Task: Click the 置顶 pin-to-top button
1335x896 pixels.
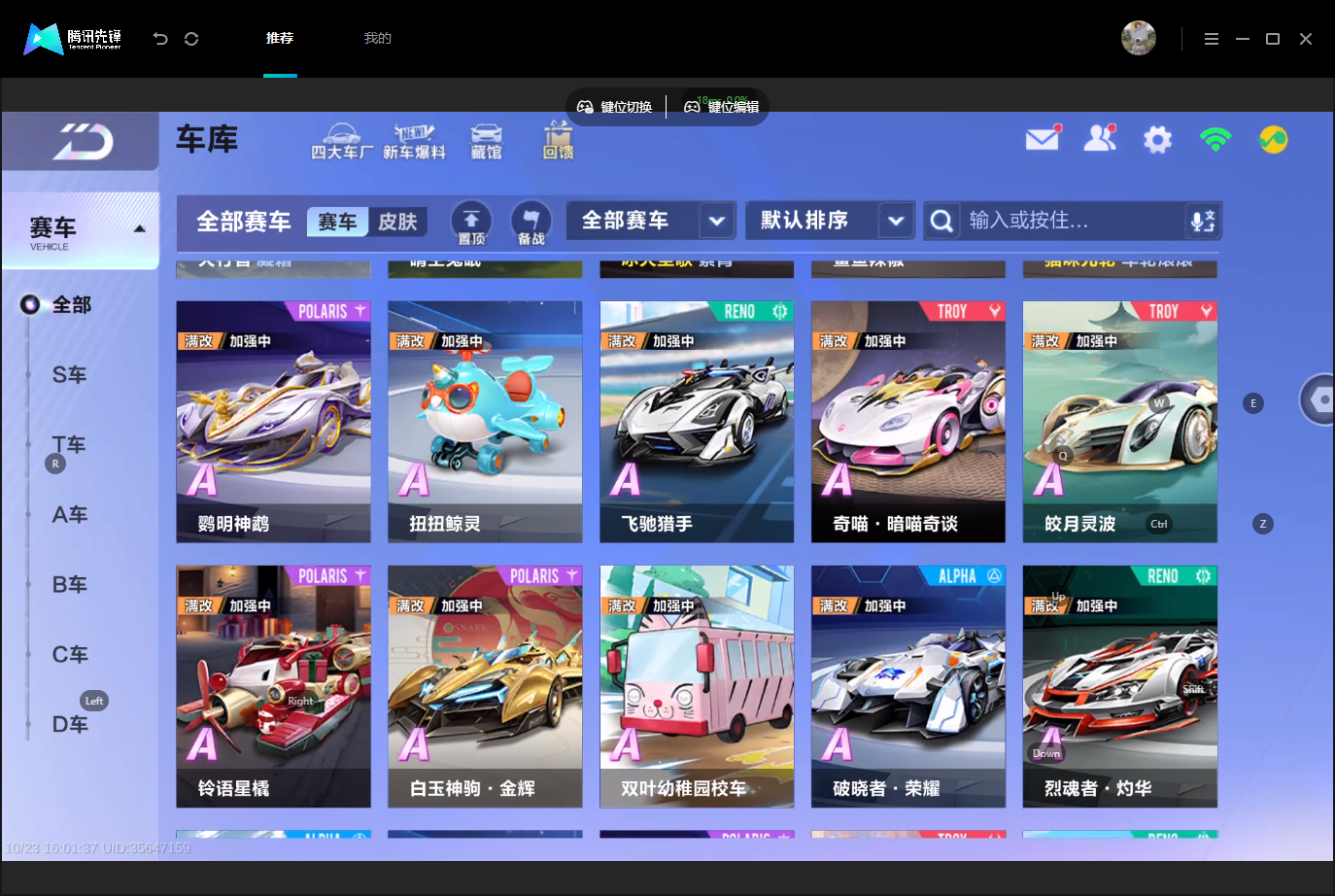Action: [471, 222]
